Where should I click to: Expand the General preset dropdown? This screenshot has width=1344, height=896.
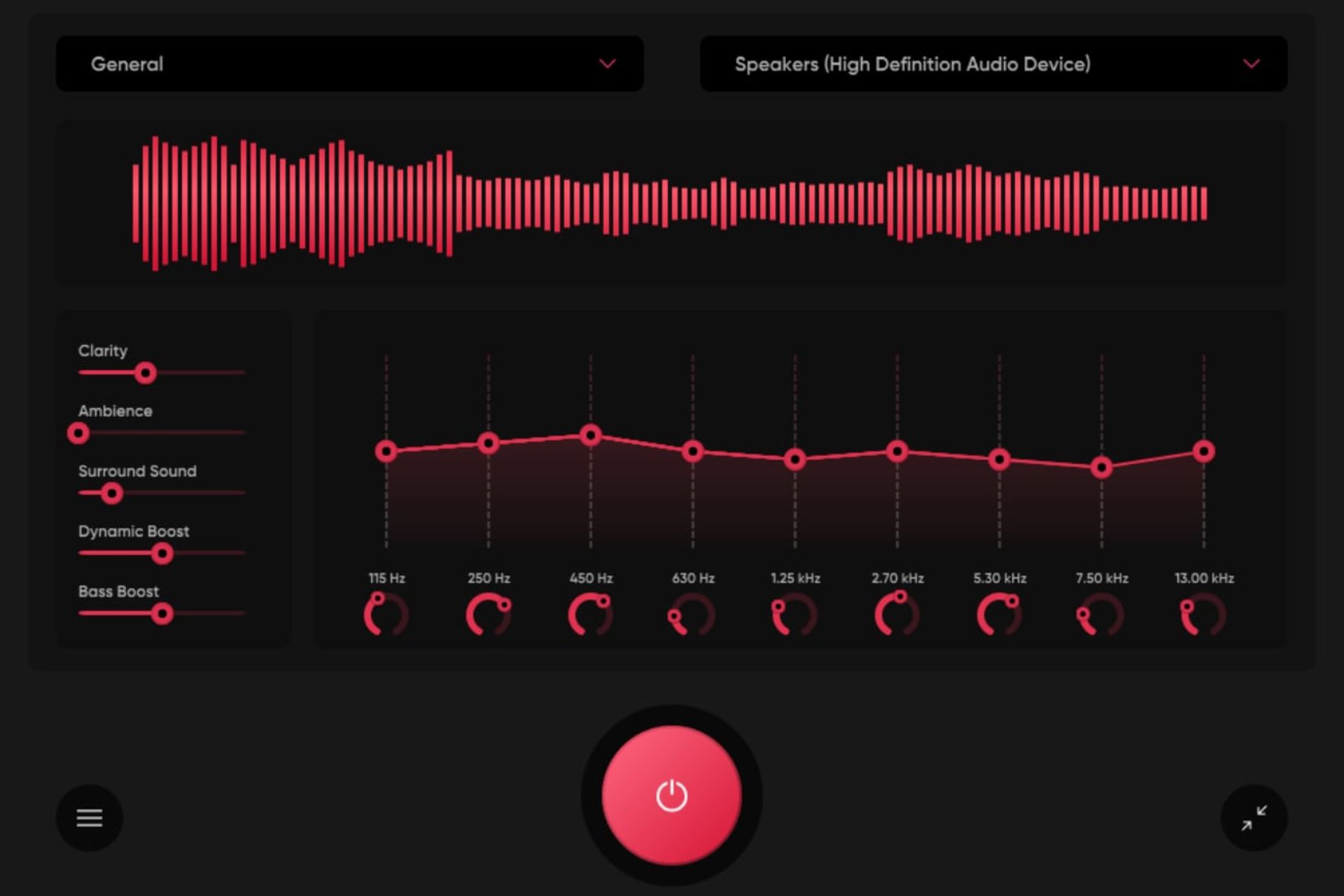click(349, 64)
